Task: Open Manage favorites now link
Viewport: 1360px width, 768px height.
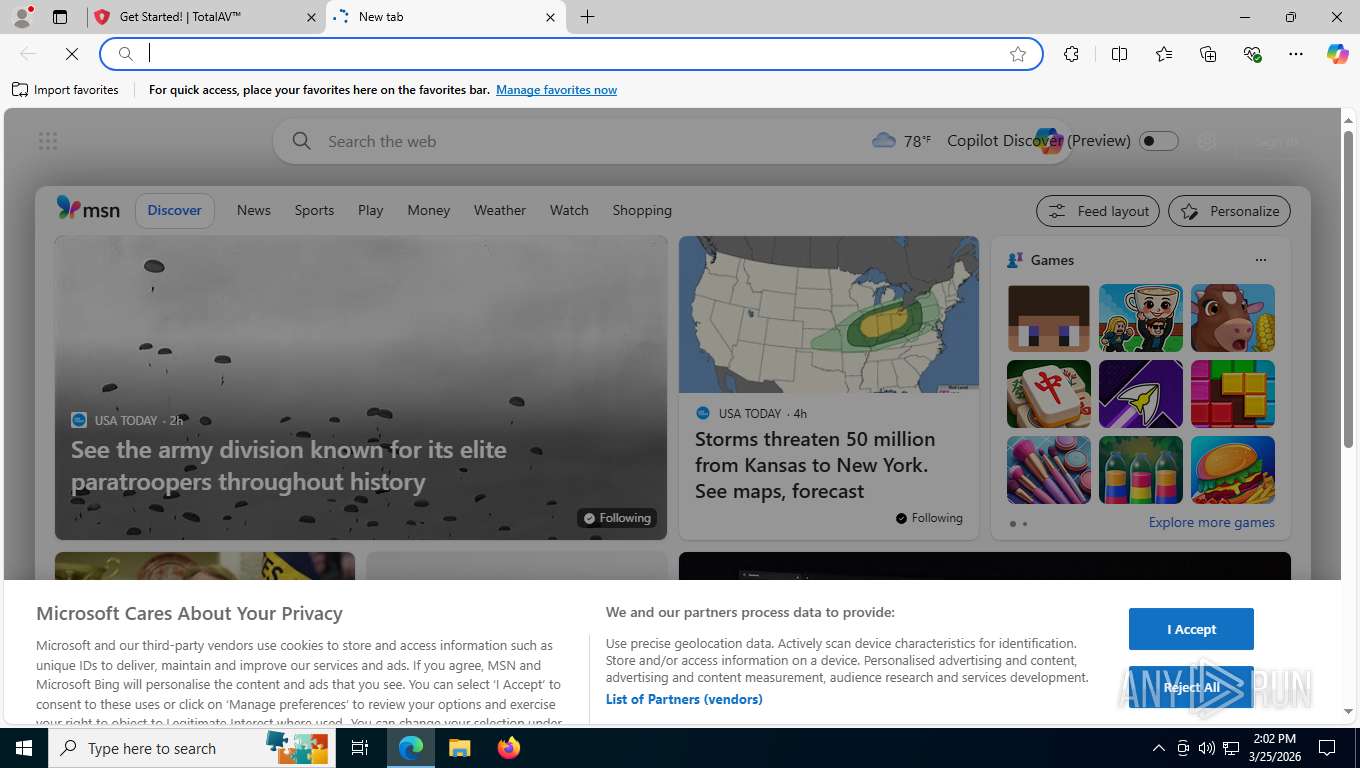Action: 556,90
